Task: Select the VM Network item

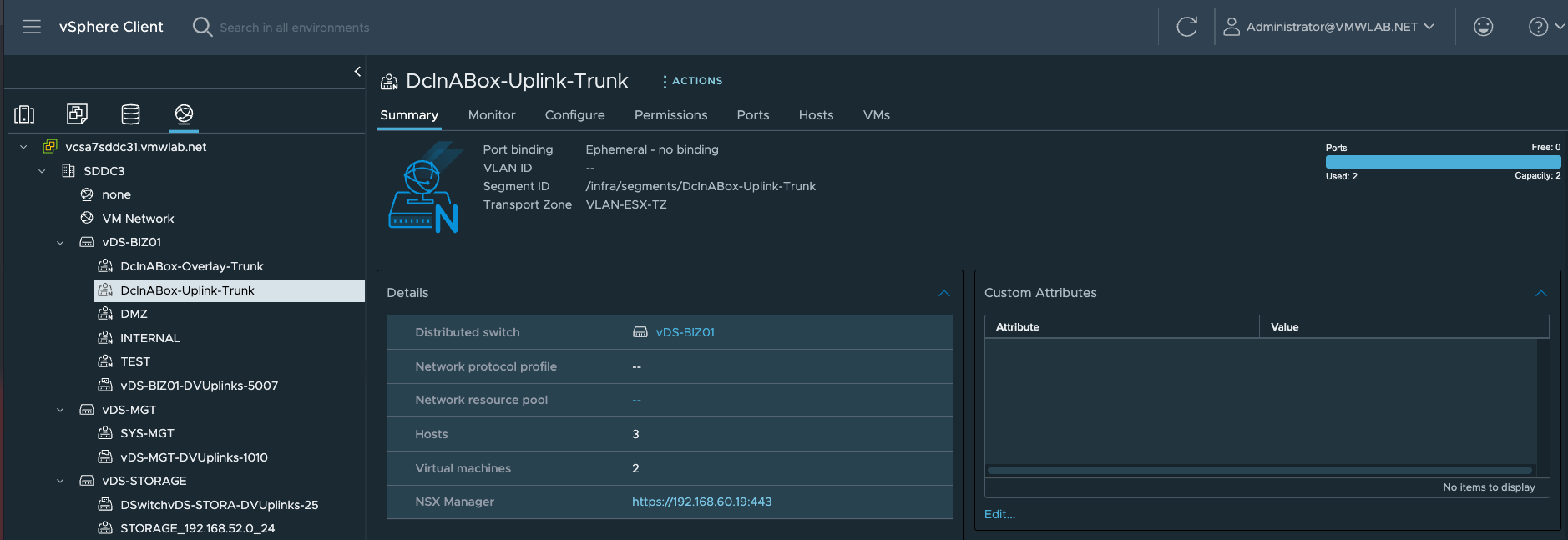Action: pos(138,219)
